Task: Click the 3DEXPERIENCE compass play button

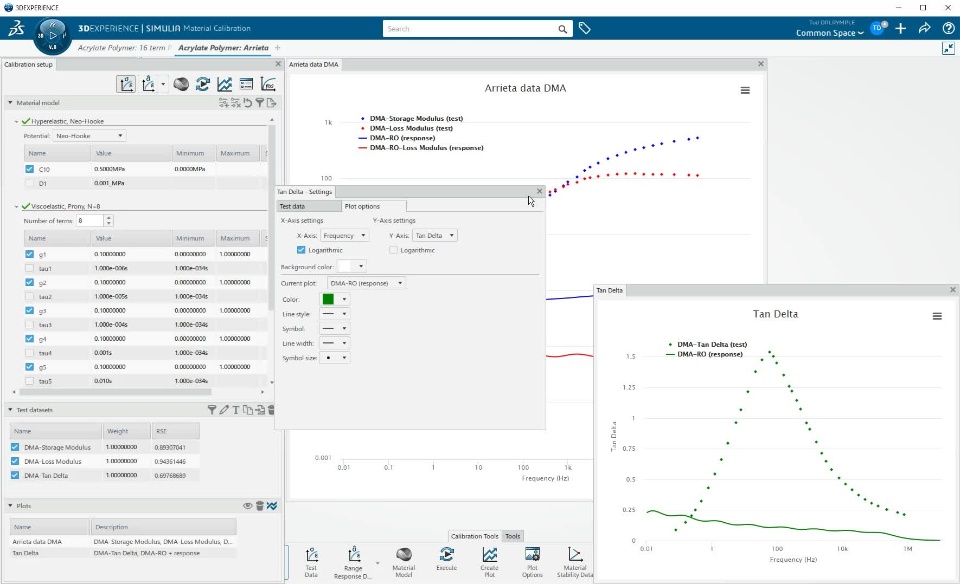Action: 53,36
